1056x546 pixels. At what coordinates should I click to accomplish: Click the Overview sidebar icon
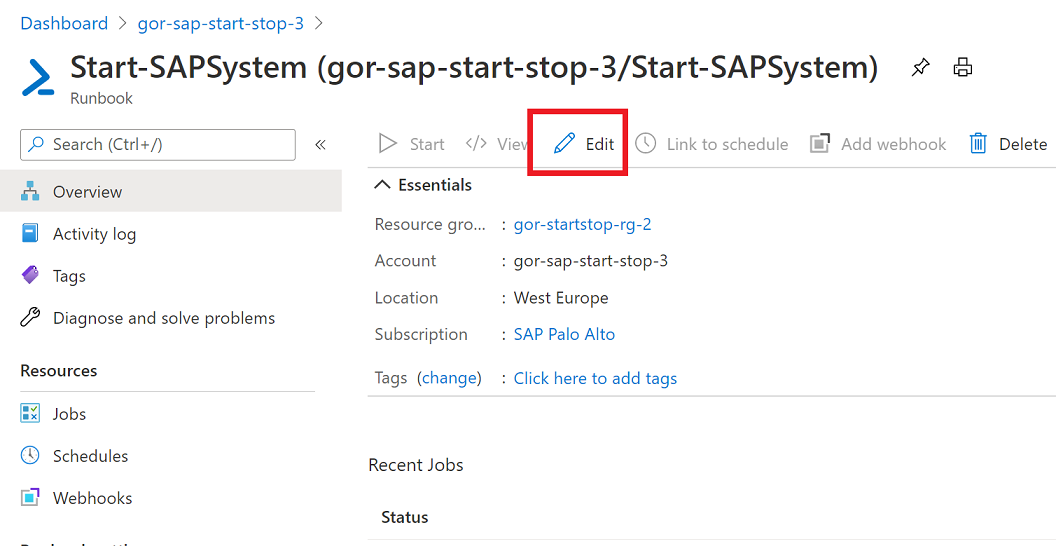coord(30,192)
